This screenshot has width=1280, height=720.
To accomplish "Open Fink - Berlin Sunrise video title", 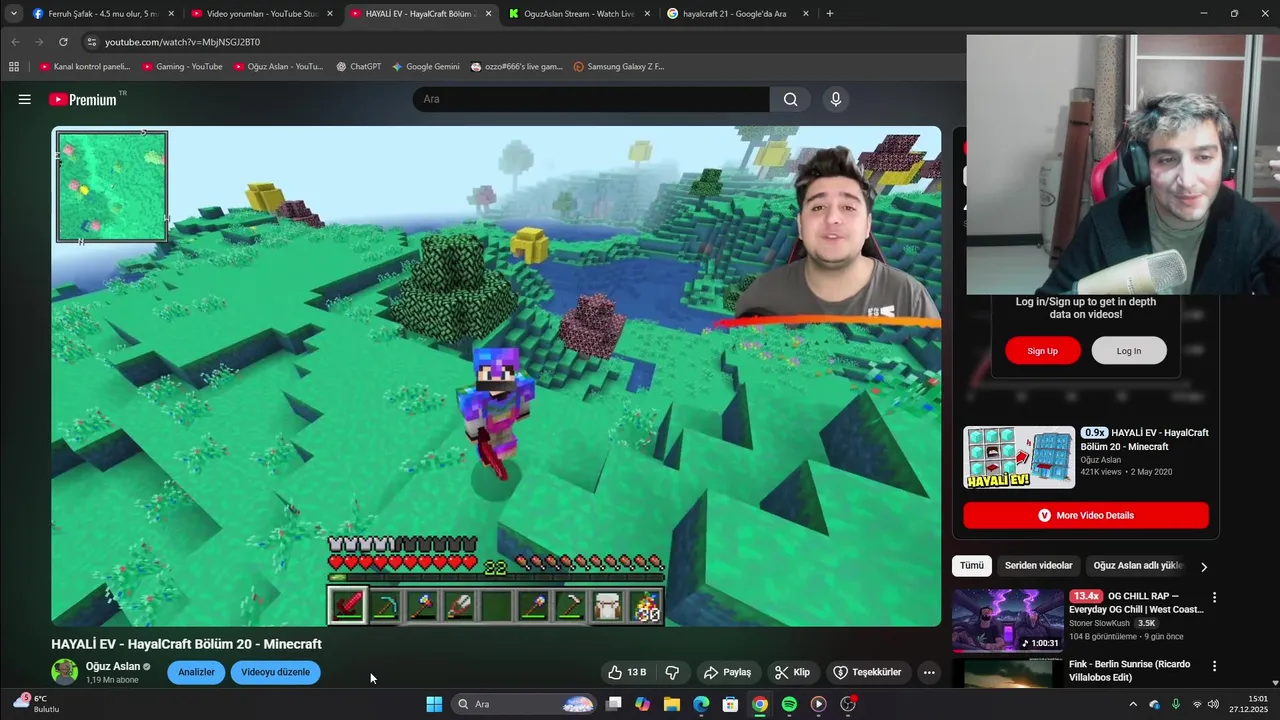I will 1129,670.
